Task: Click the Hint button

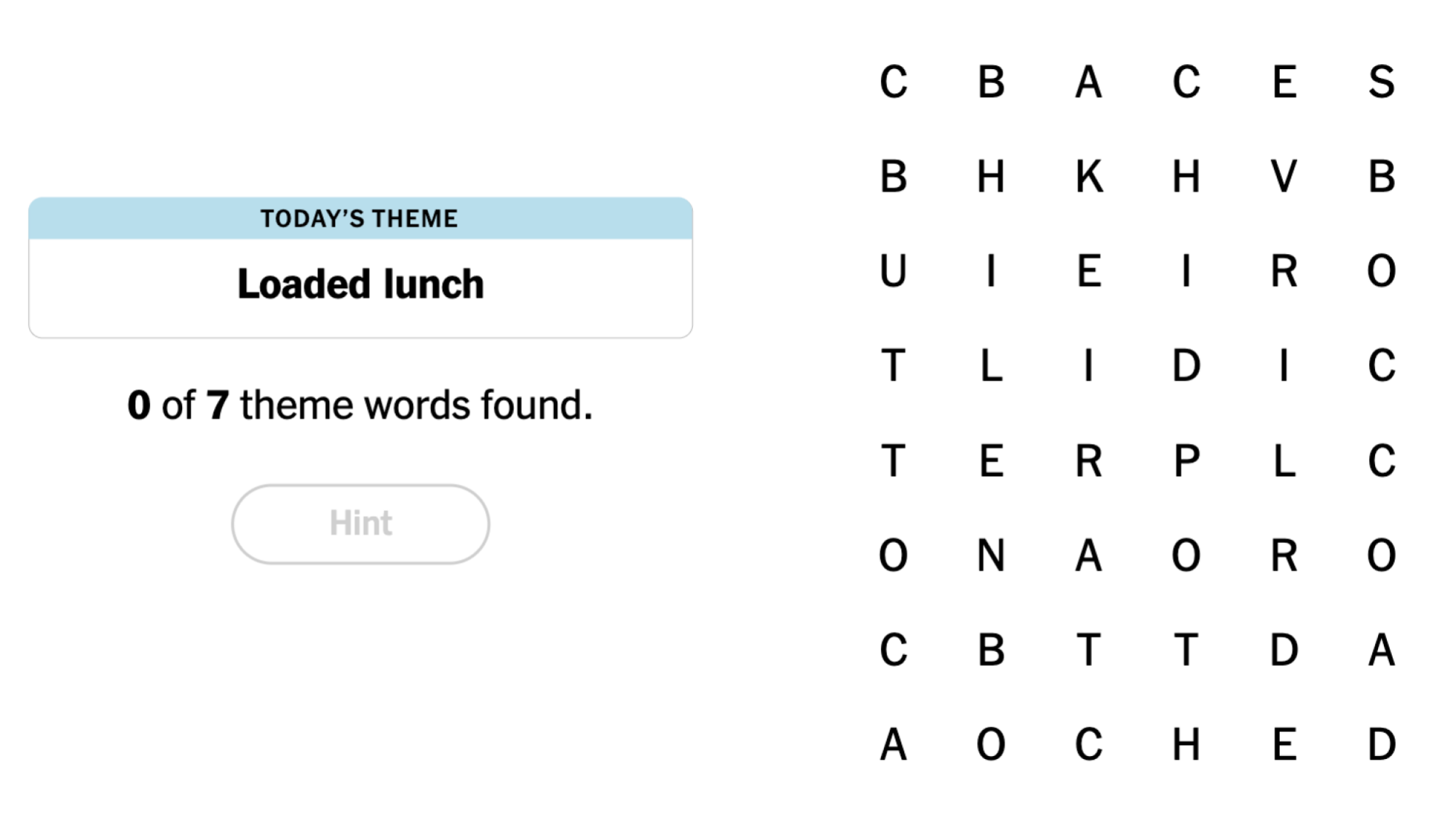Action: (360, 523)
